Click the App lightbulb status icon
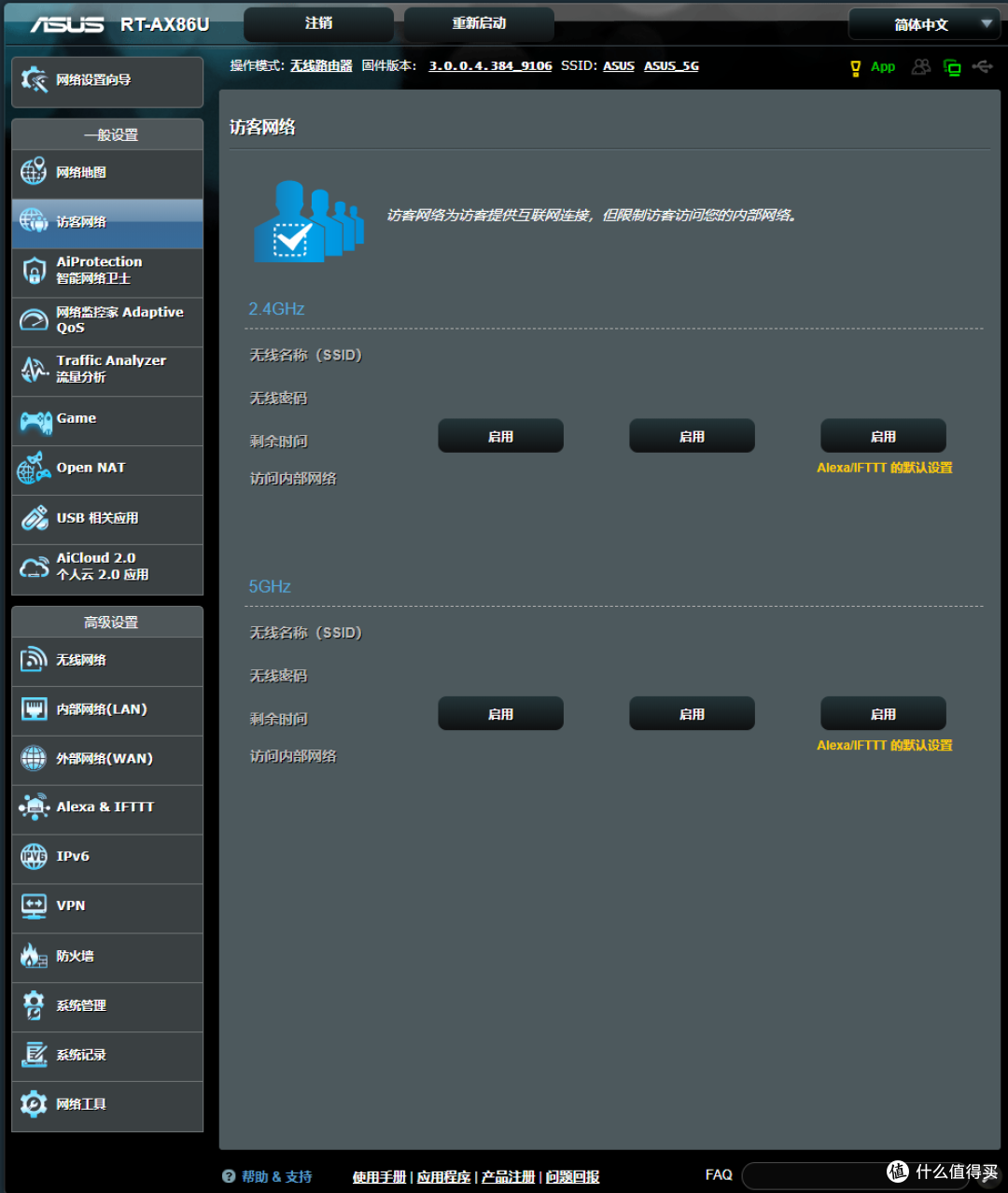Screen dimensions: 1008x1193 click(x=855, y=67)
